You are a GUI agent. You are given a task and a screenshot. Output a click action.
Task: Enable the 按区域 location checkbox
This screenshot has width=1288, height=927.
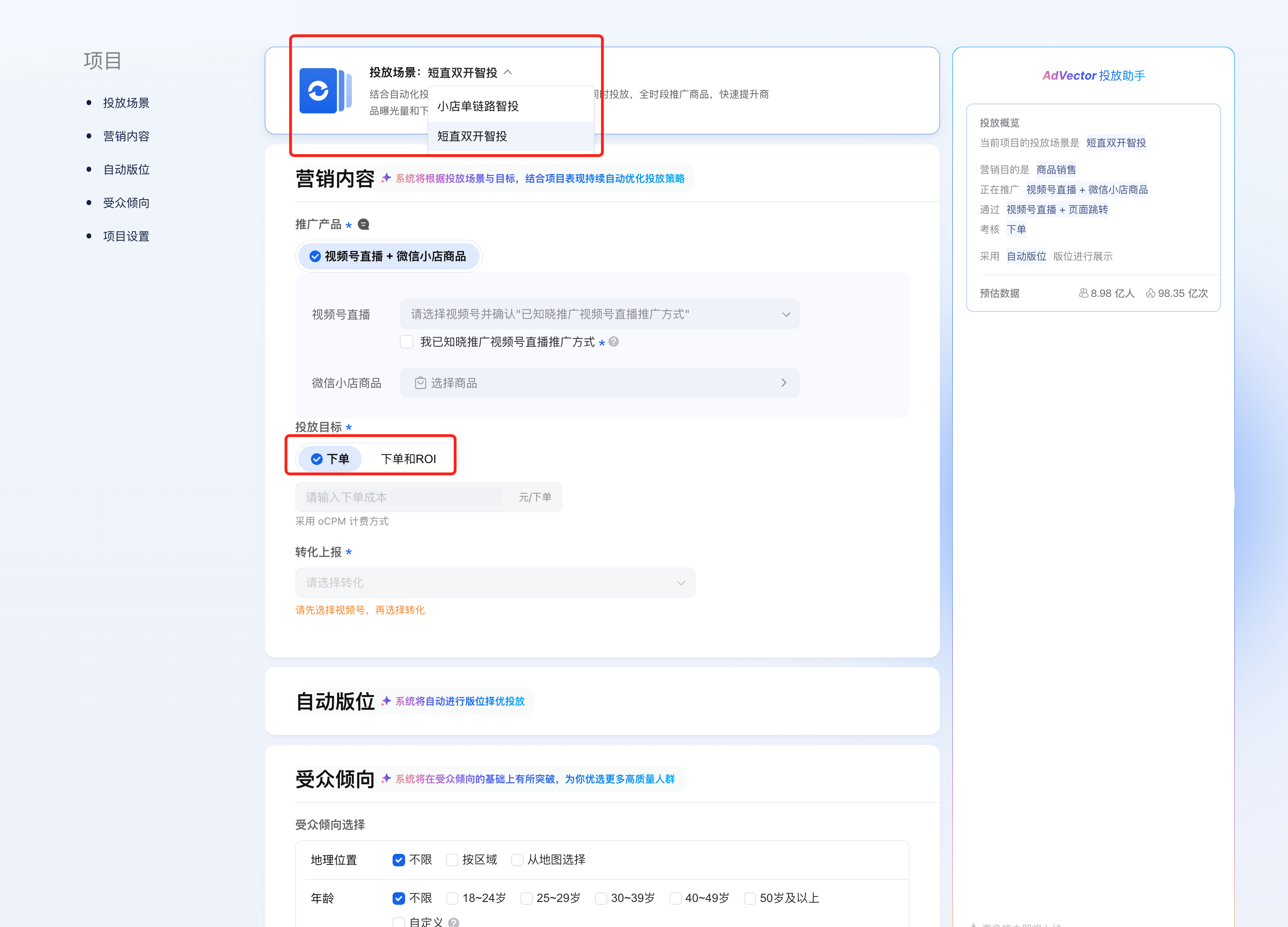452,859
